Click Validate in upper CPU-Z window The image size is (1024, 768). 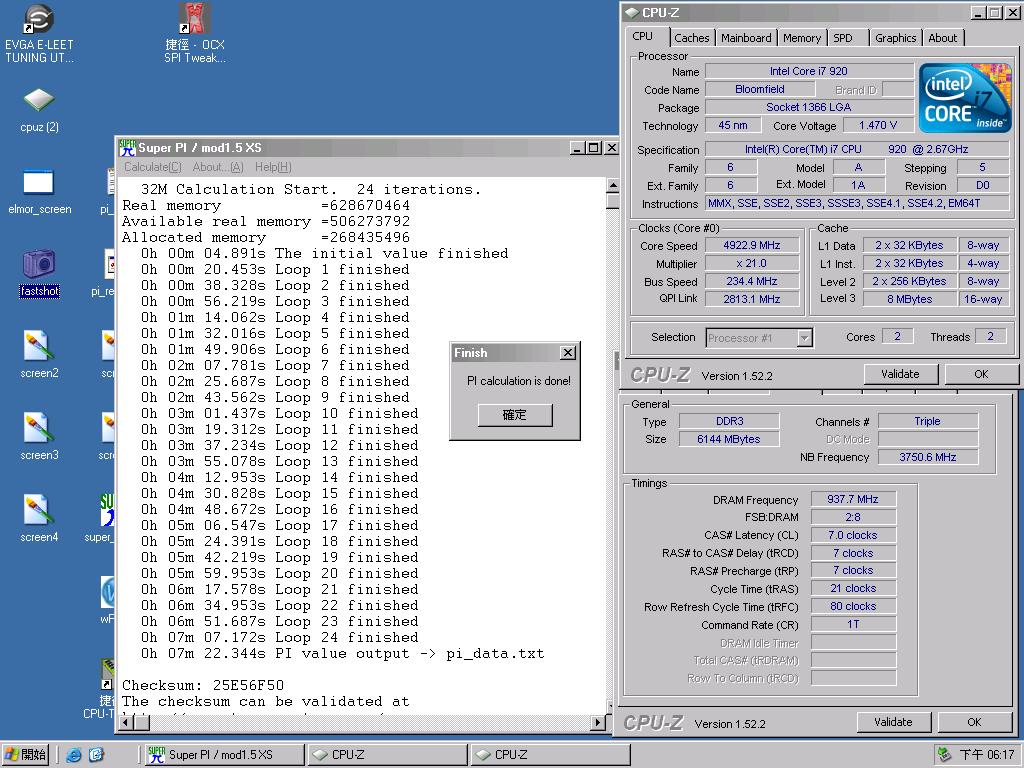tap(900, 374)
